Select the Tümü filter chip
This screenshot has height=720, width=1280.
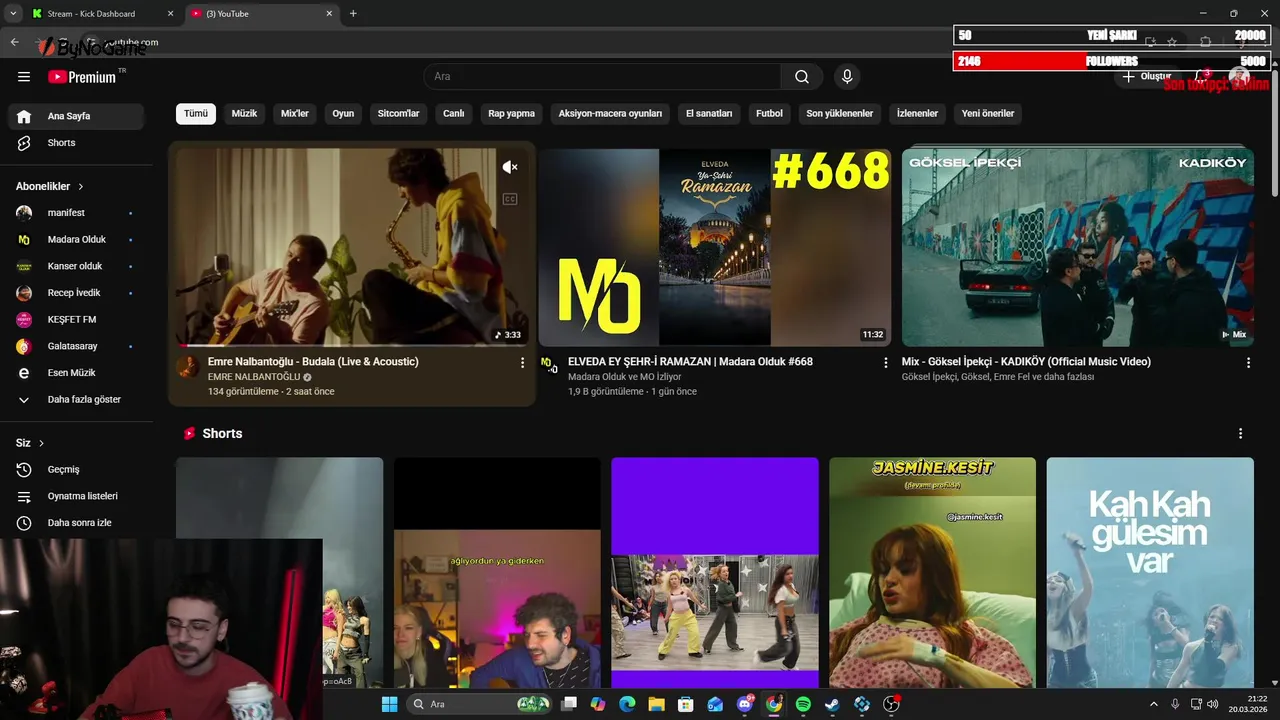coord(196,114)
